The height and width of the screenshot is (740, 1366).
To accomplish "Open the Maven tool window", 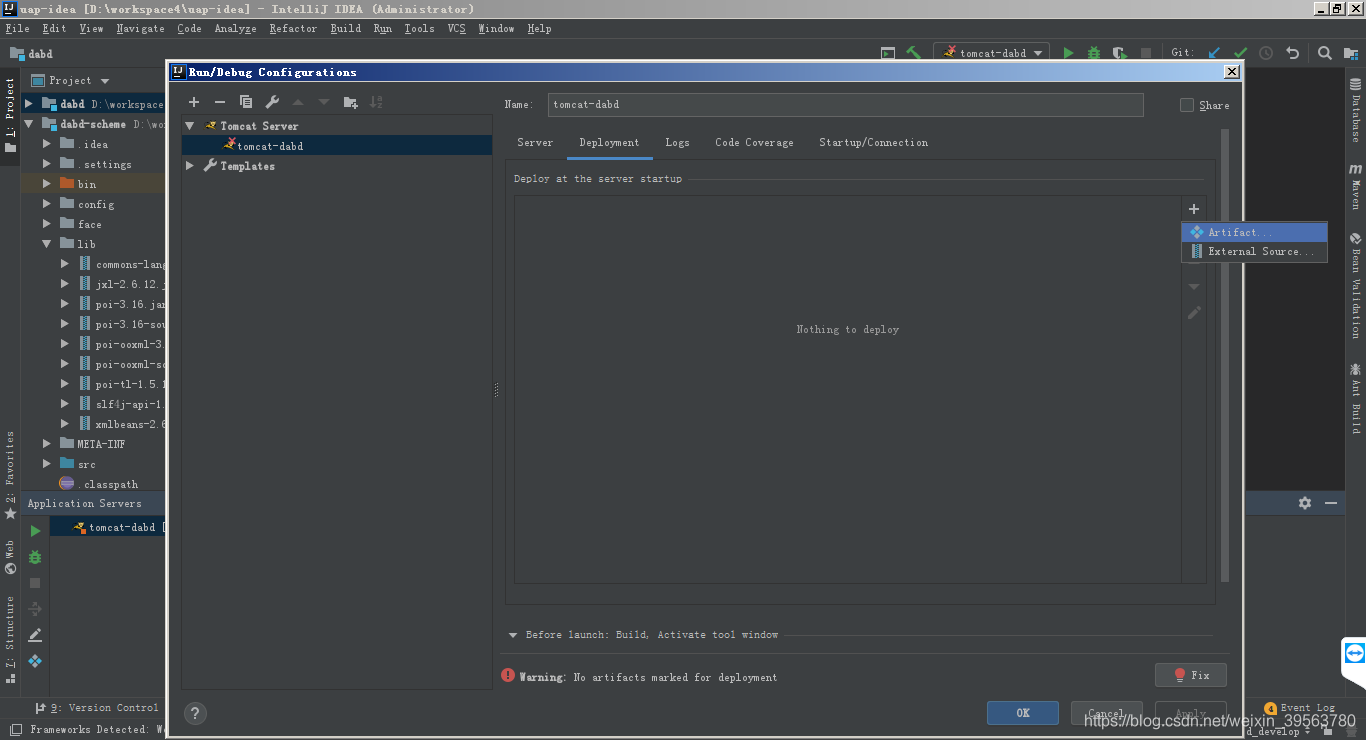I will 1356,185.
